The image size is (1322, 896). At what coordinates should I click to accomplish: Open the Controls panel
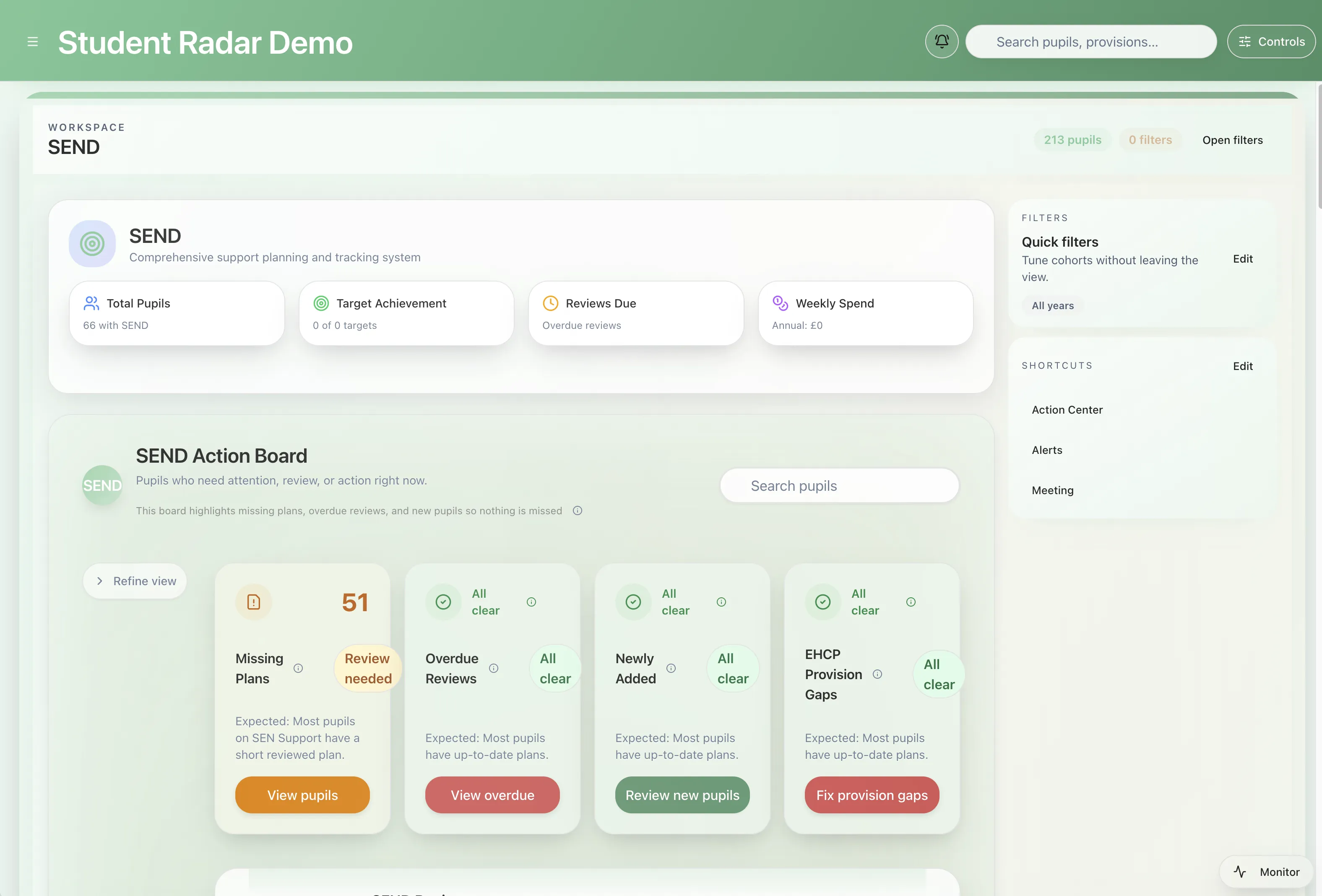(1271, 42)
